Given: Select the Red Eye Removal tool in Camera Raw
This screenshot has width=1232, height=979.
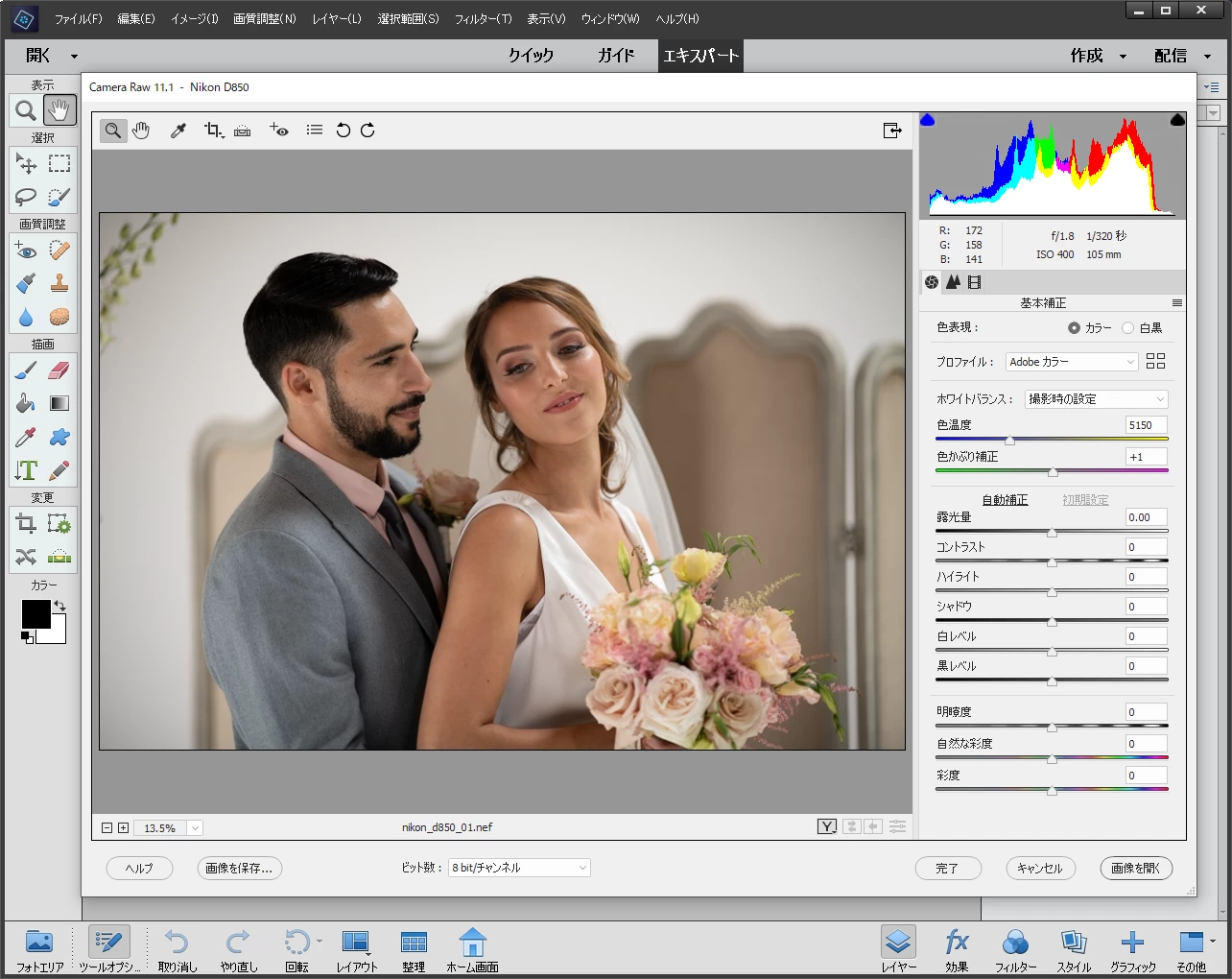Looking at the screenshot, I should point(279,131).
